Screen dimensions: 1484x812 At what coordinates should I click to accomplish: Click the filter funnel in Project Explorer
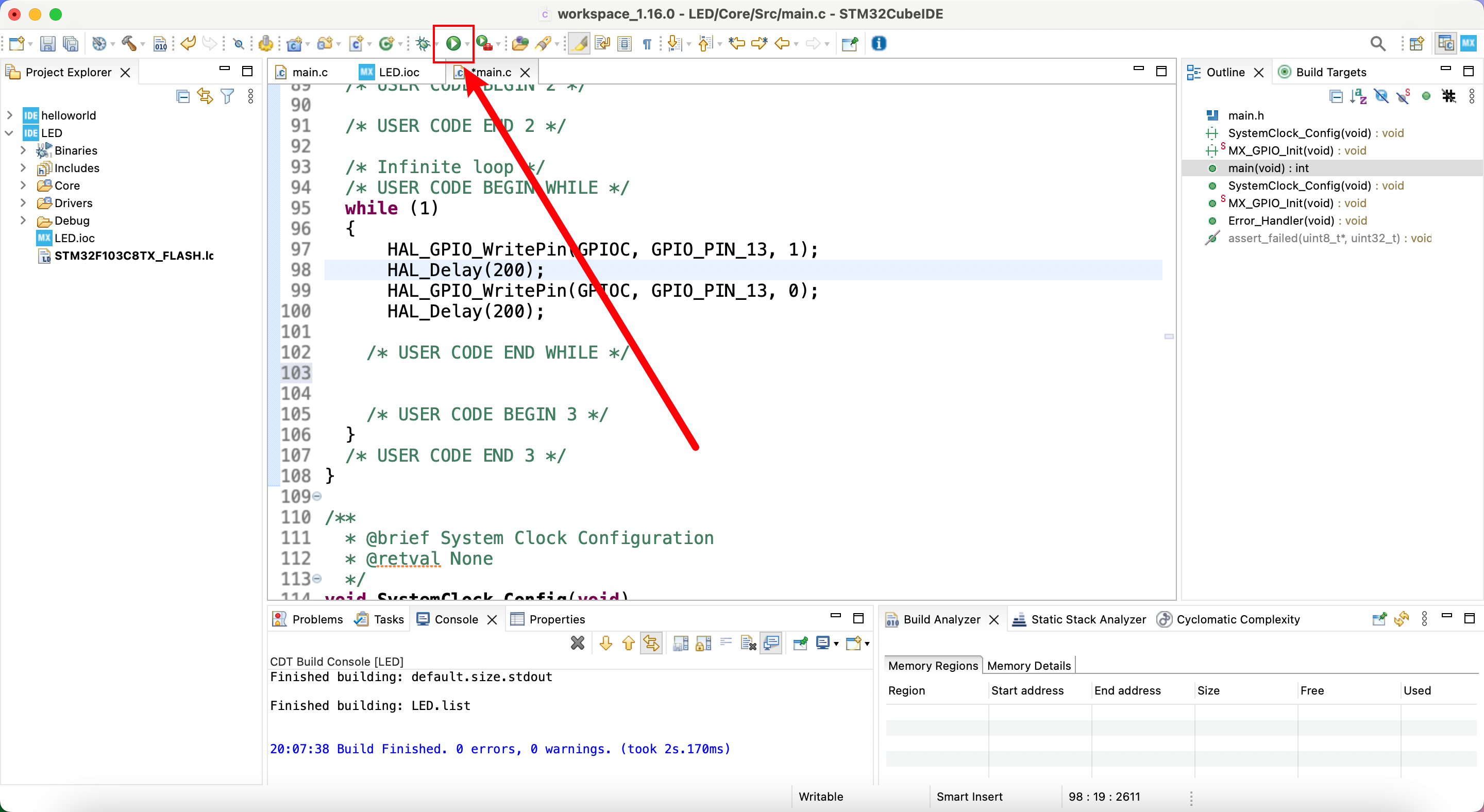[228, 96]
